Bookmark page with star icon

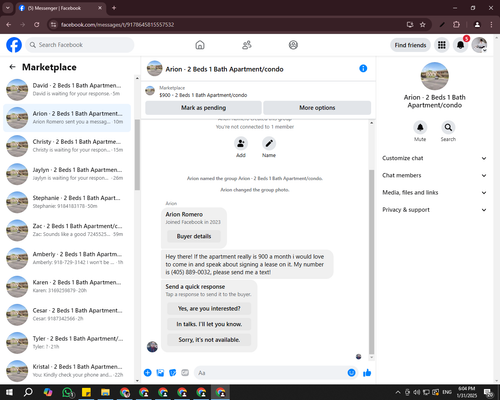[x=423, y=25]
